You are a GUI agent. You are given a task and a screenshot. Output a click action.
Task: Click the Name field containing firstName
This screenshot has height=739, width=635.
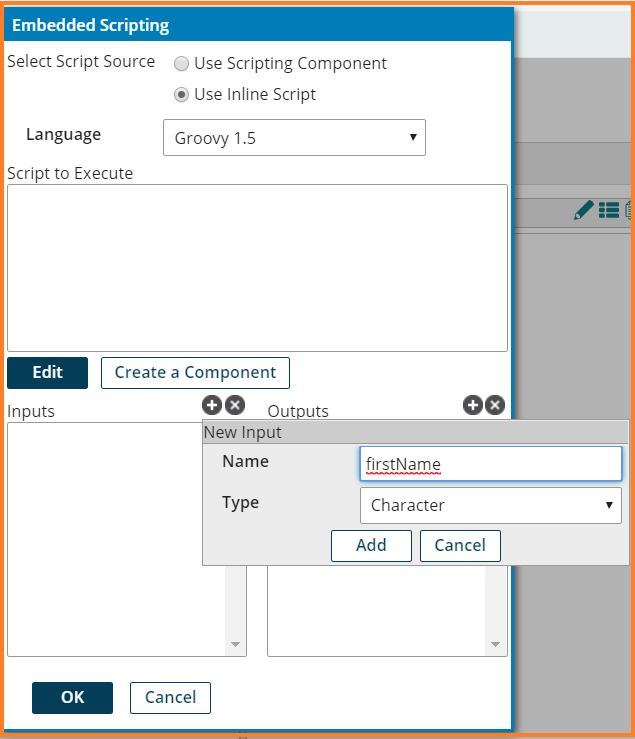point(490,464)
